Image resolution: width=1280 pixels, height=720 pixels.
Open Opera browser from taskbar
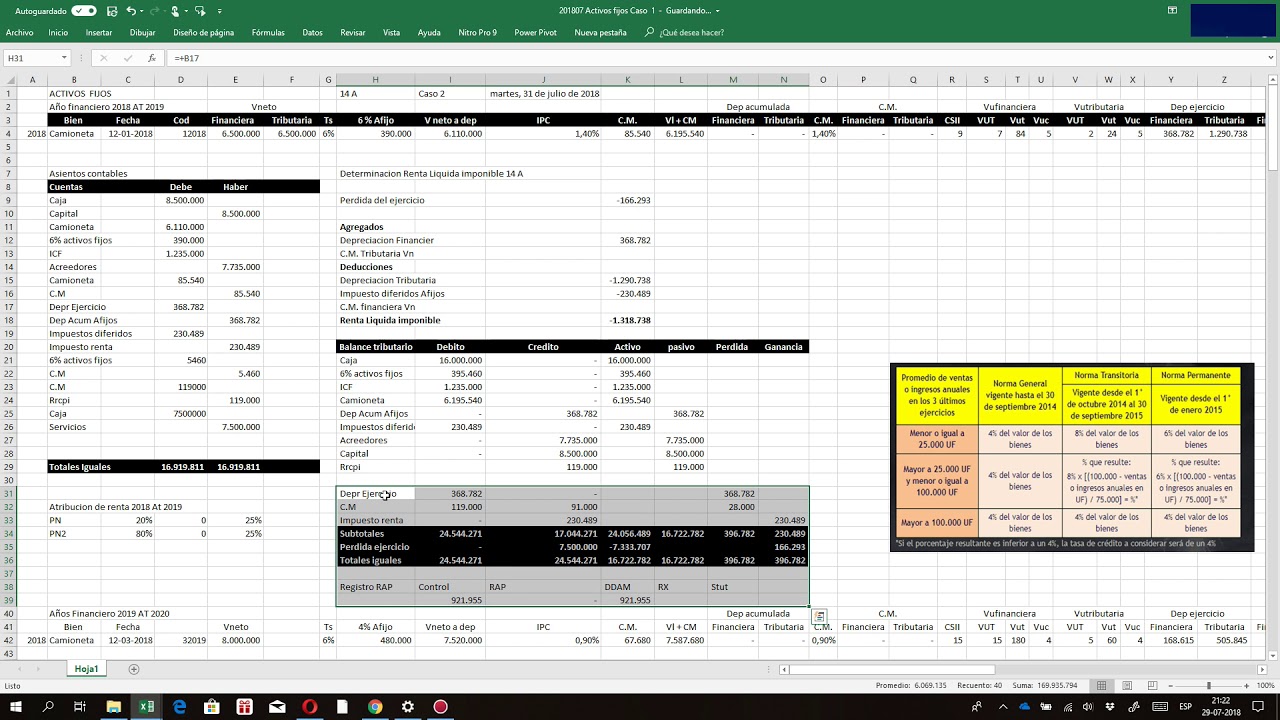coord(309,707)
